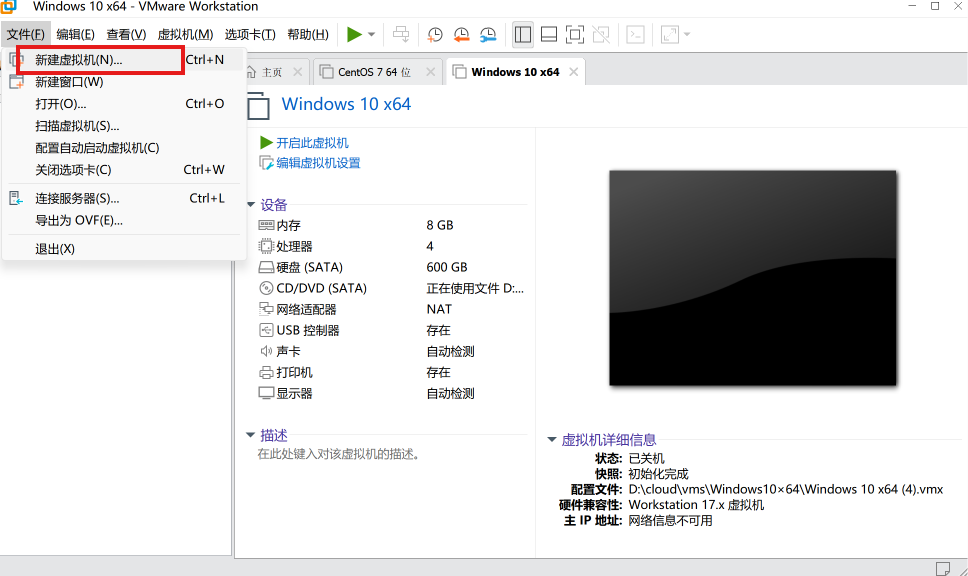Collapse the 设备 section
968x576 pixels.
point(251,204)
